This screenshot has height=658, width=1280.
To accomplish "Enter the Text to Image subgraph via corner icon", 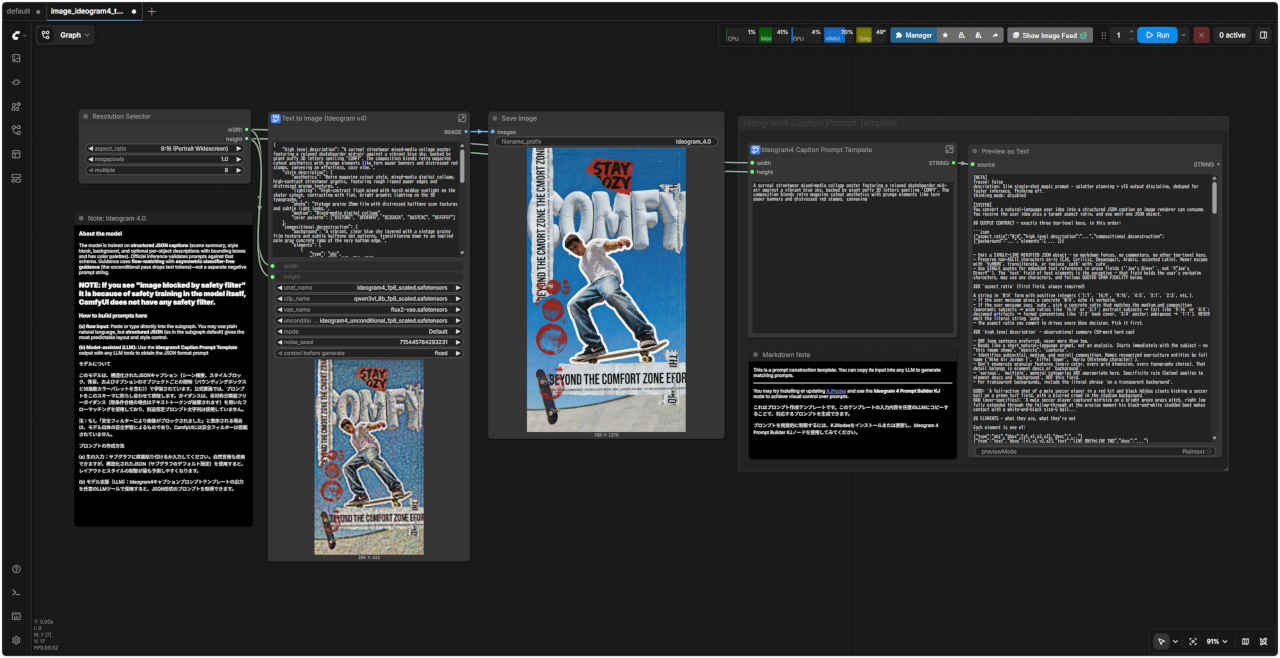I will click(x=462, y=118).
